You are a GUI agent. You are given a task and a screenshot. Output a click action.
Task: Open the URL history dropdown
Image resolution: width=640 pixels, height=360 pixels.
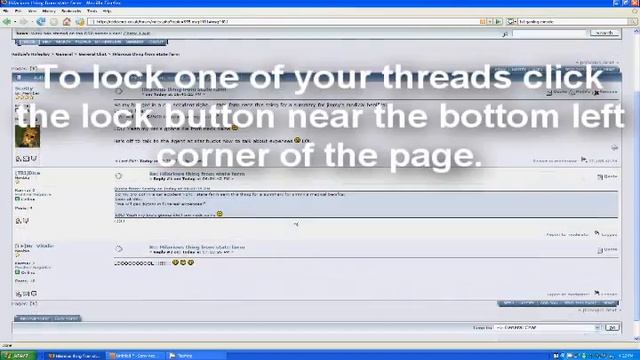(x=490, y=21)
